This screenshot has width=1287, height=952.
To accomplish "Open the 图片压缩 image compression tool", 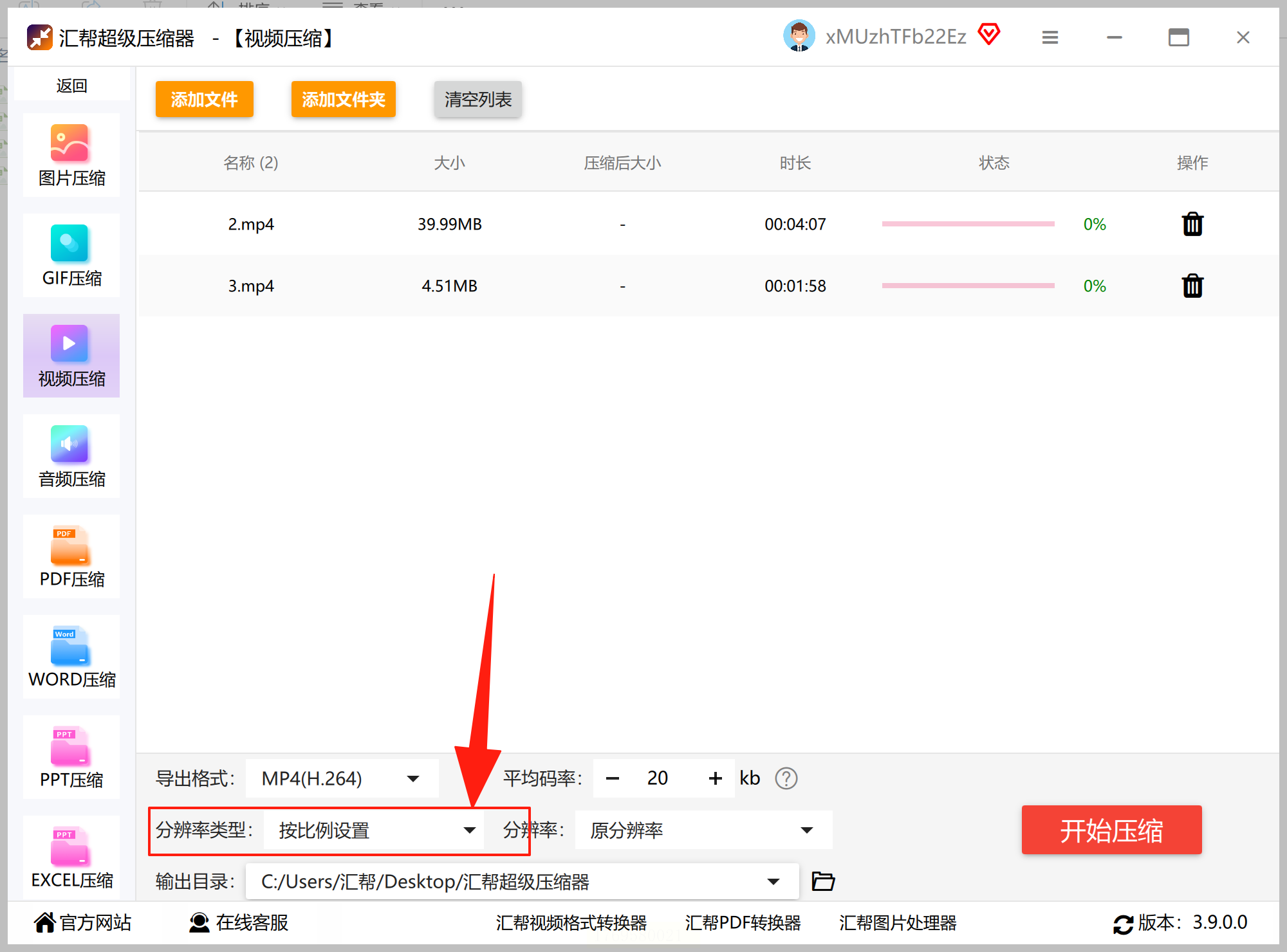I will point(71,155).
